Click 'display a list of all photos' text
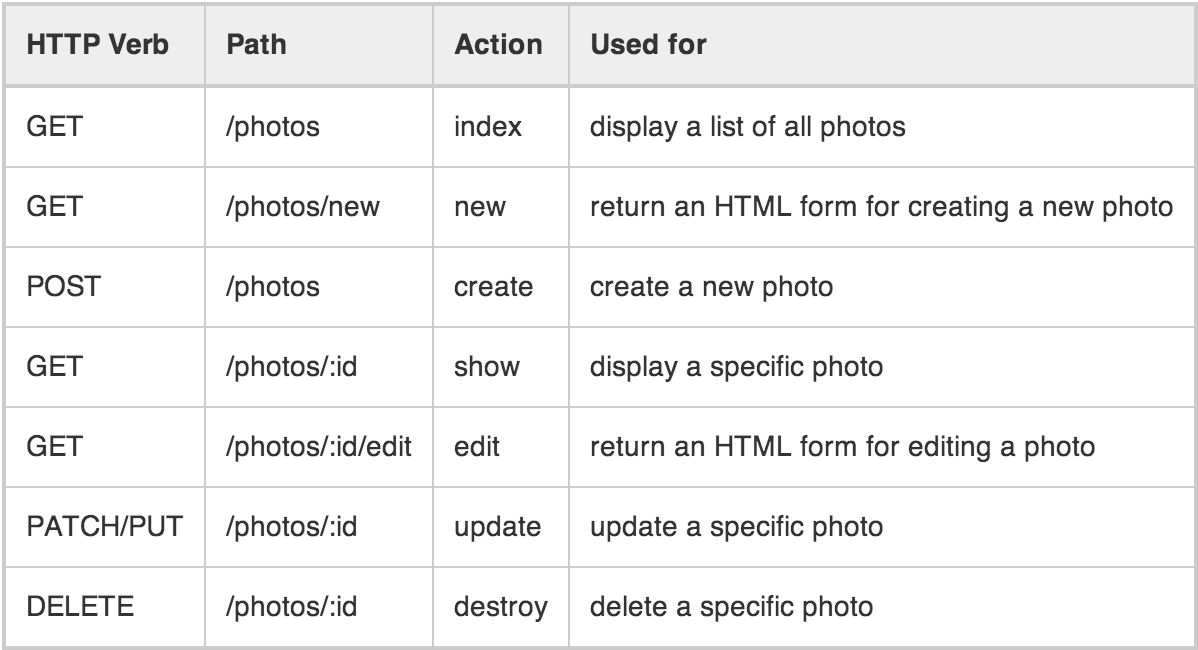 pos(747,127)
